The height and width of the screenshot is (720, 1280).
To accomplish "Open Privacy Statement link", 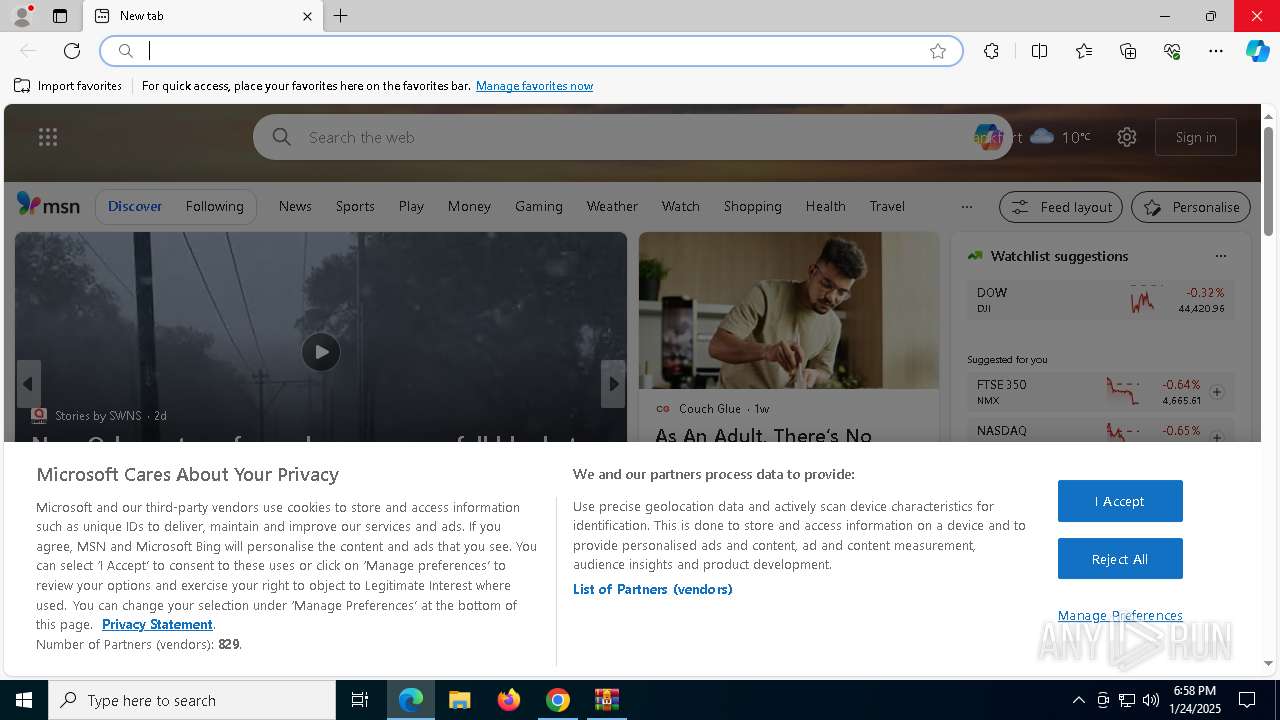I will [x=157, y=624].
